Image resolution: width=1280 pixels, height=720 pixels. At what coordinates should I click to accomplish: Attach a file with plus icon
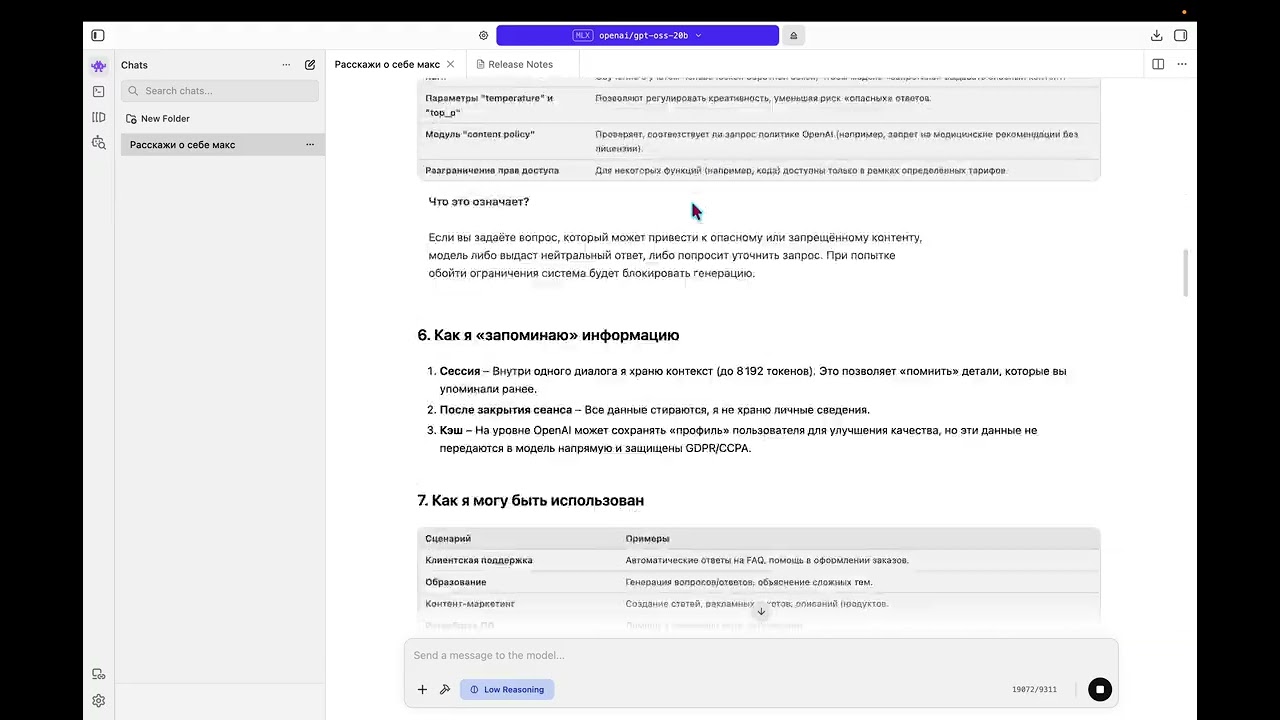pos(422,689)
